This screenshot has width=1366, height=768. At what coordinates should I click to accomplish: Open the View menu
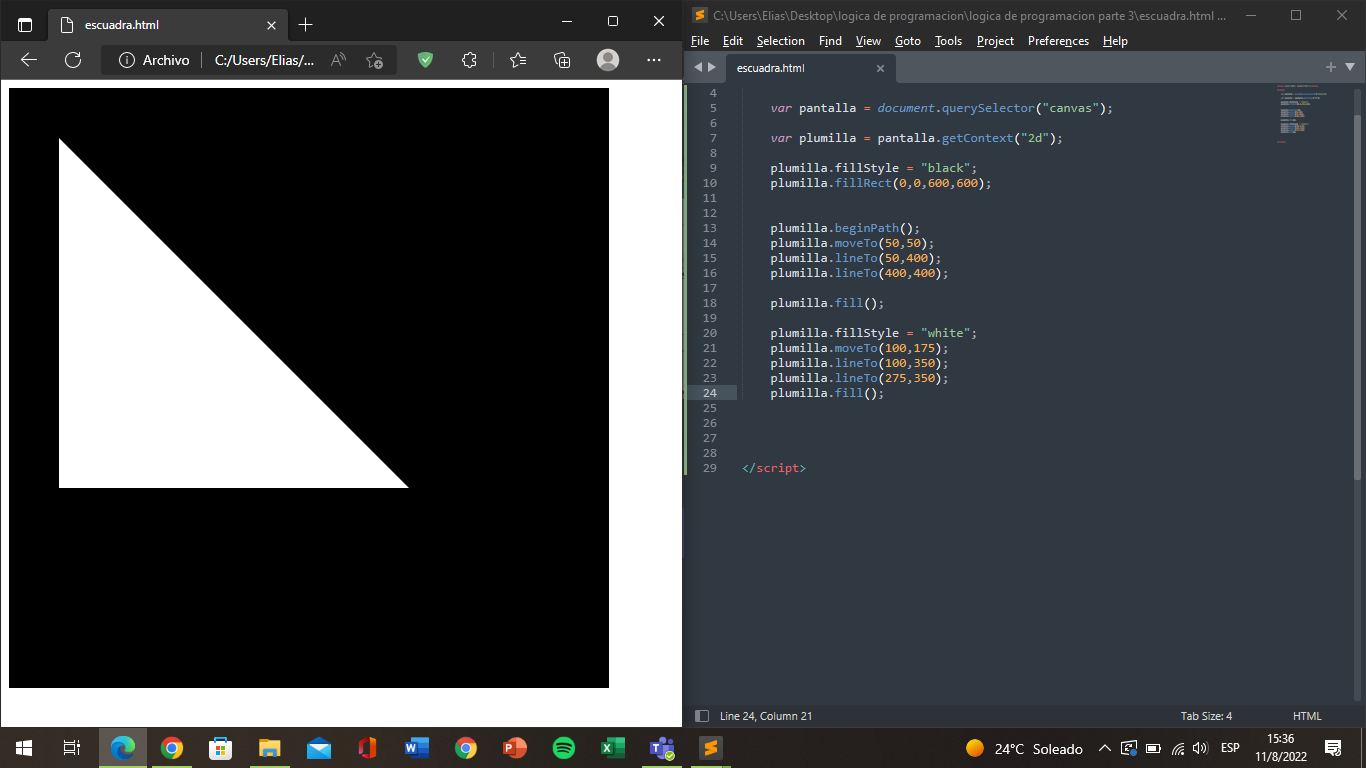[868, 41]
